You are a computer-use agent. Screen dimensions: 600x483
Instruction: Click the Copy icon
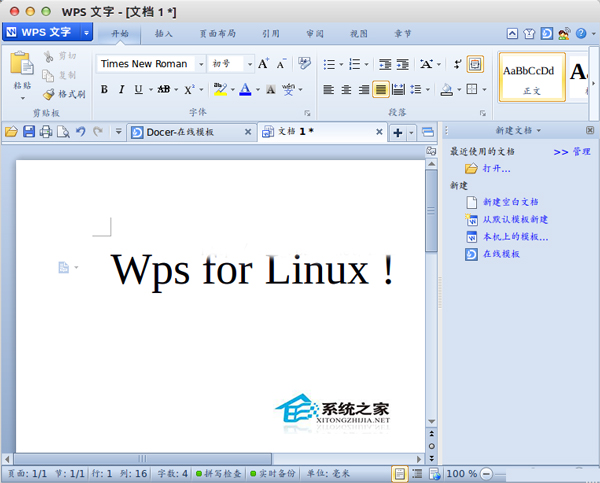pos(48,75)
